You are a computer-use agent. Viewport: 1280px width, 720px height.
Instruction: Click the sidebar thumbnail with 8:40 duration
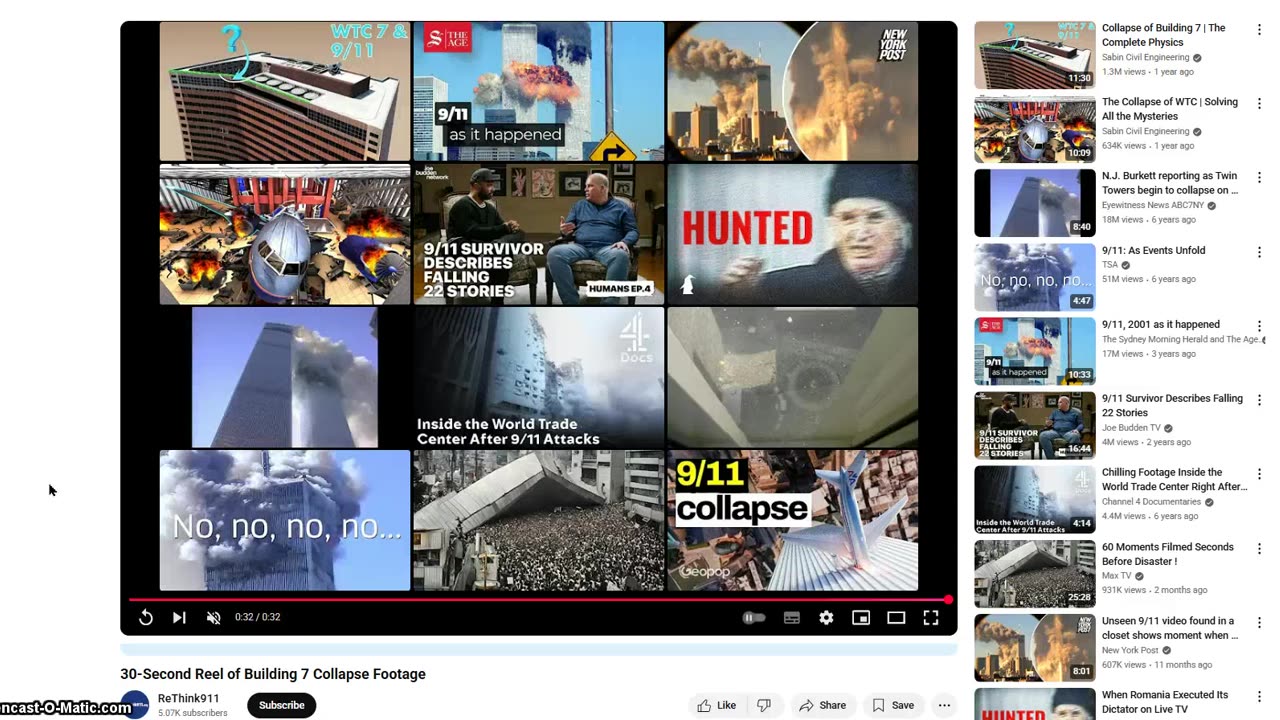point(1035,203)
